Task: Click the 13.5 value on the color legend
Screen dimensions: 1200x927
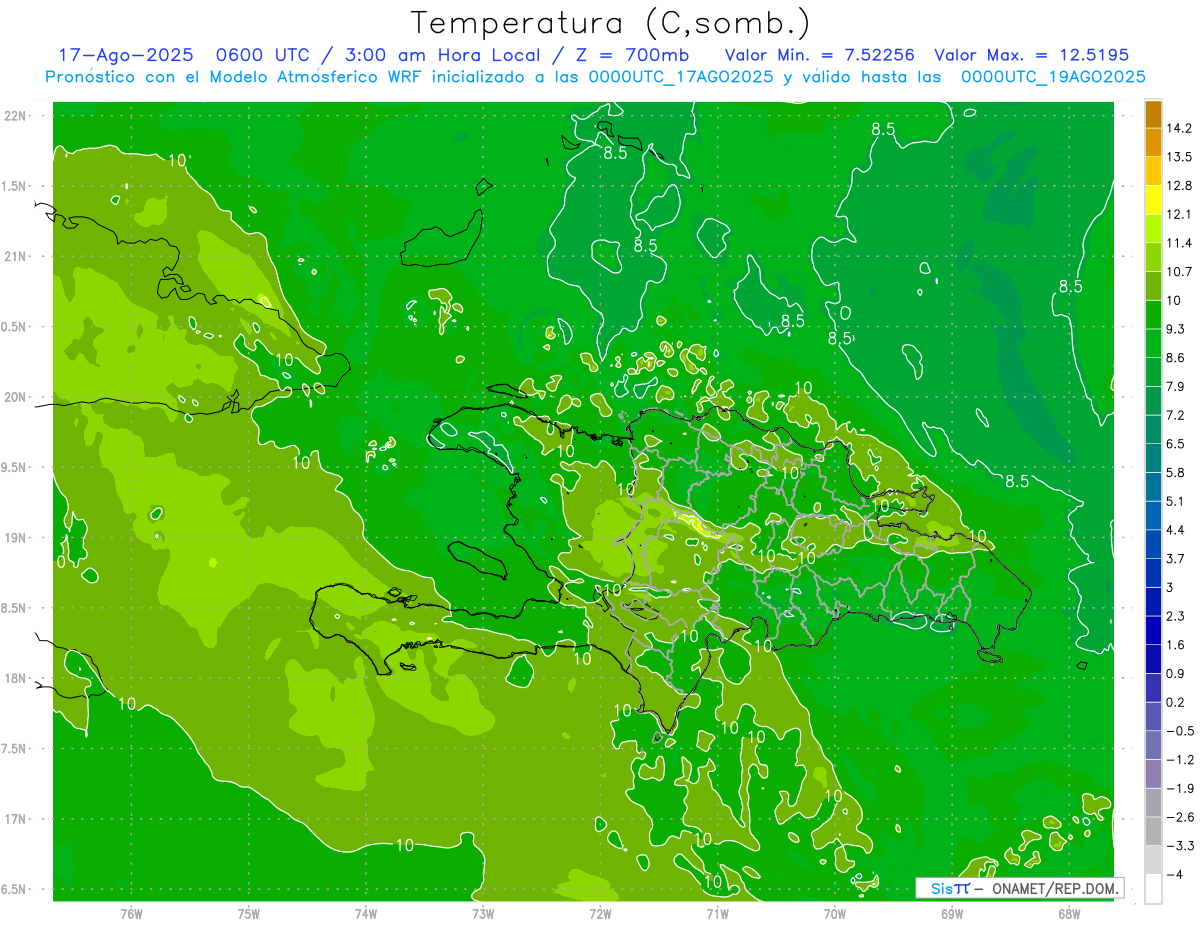Action: [x=1179, y=157]
